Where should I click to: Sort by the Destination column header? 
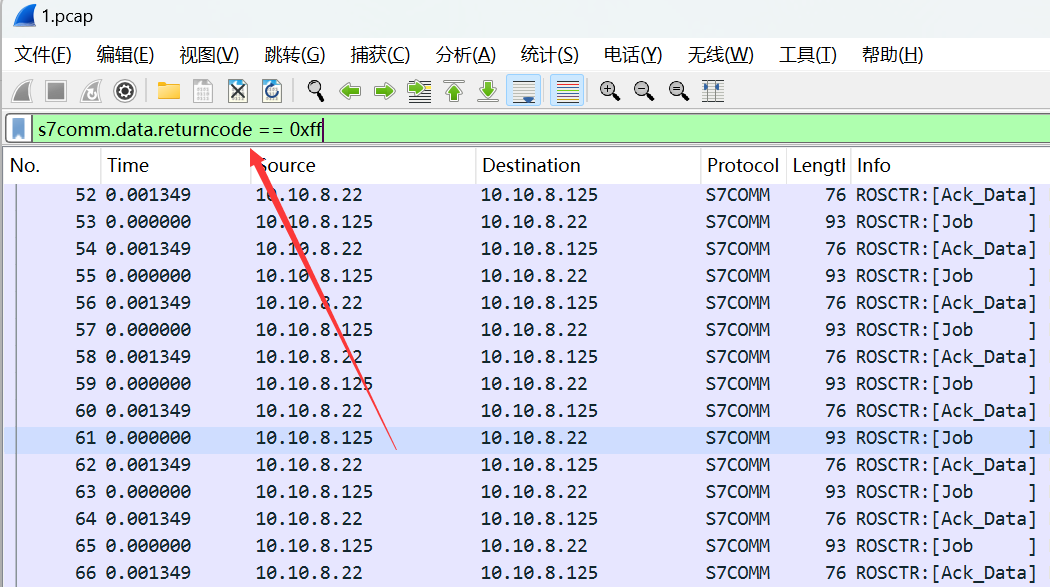pos(531,166)
